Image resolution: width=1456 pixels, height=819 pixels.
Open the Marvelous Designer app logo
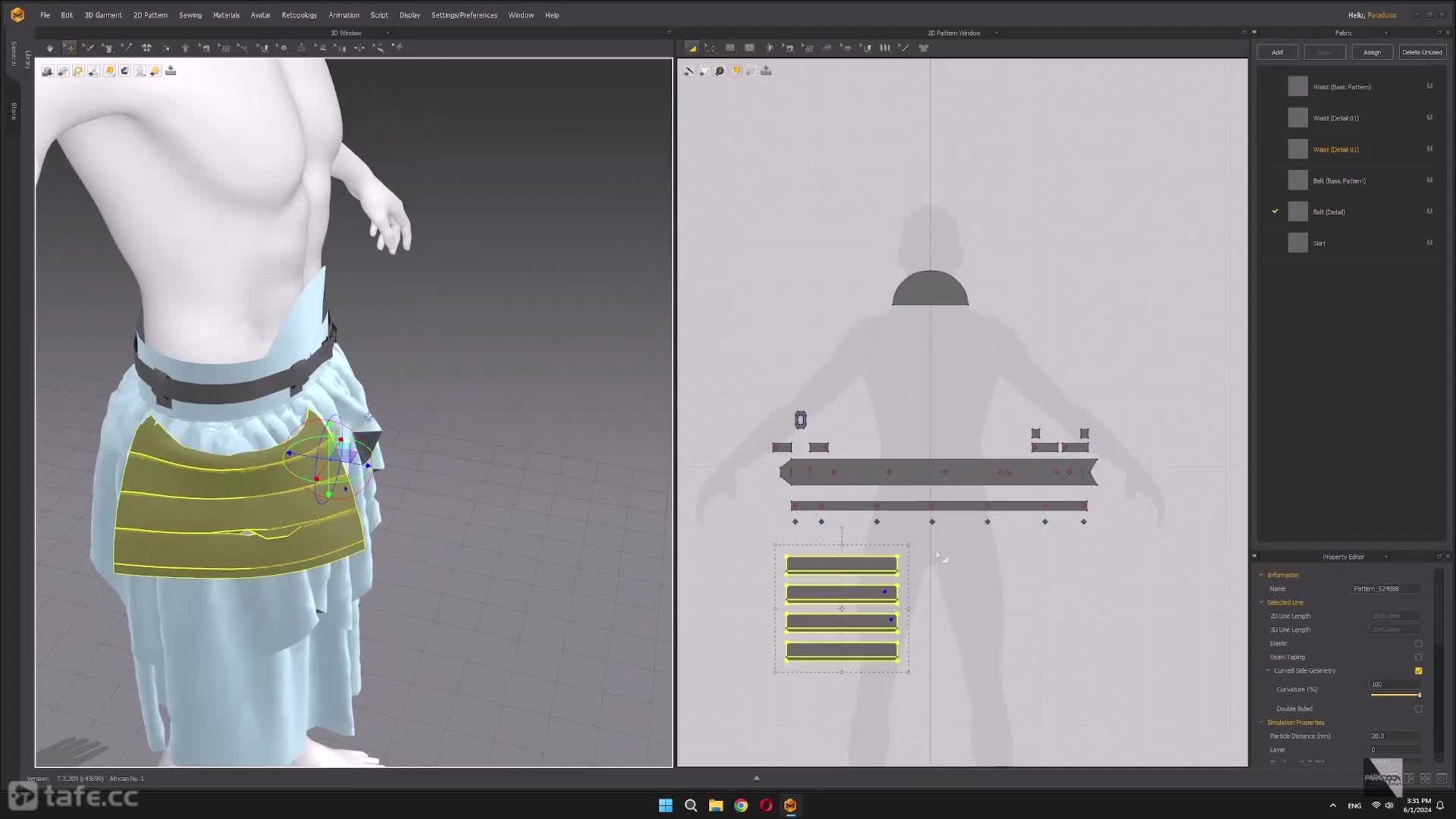pos(17,14)
